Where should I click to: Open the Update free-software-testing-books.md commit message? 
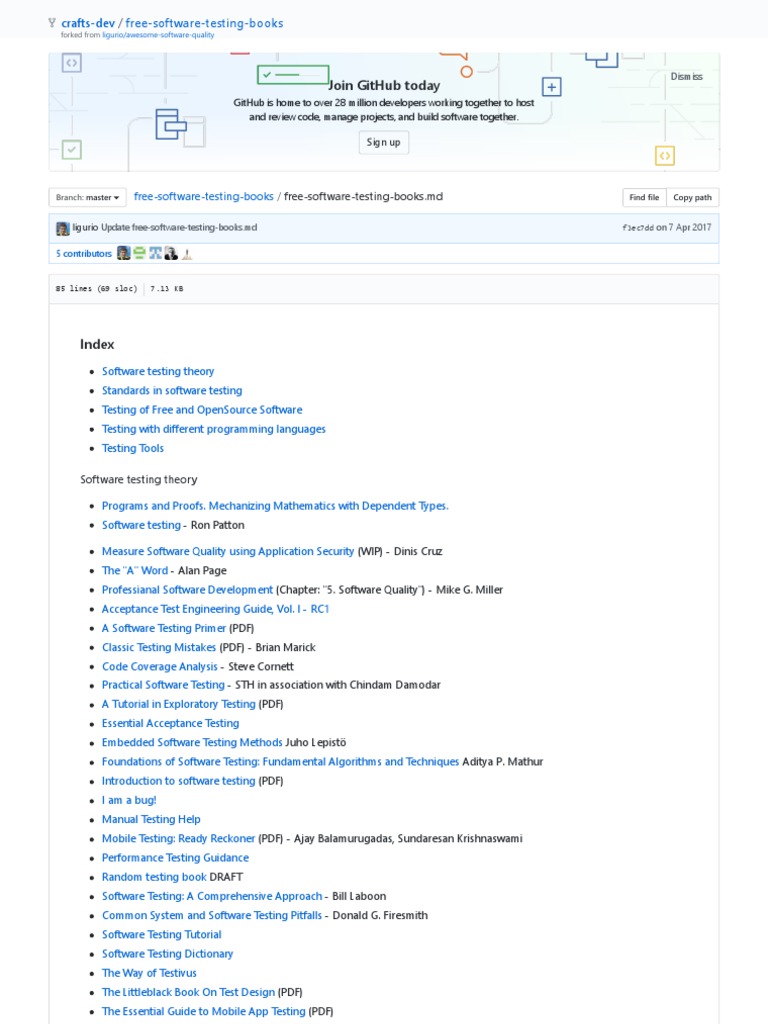click(x=179, y=227)
